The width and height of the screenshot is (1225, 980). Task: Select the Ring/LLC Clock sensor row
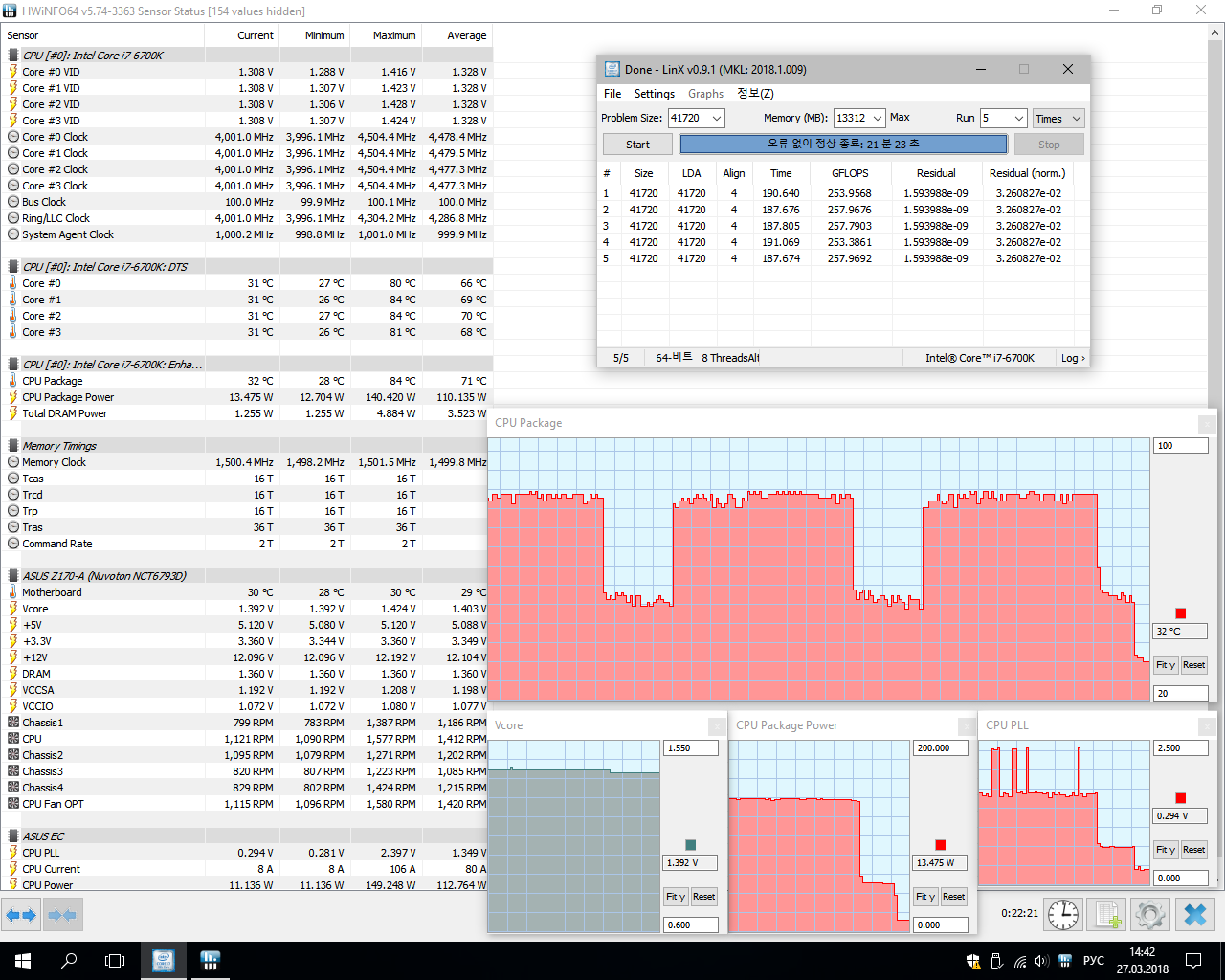(247, 218)
